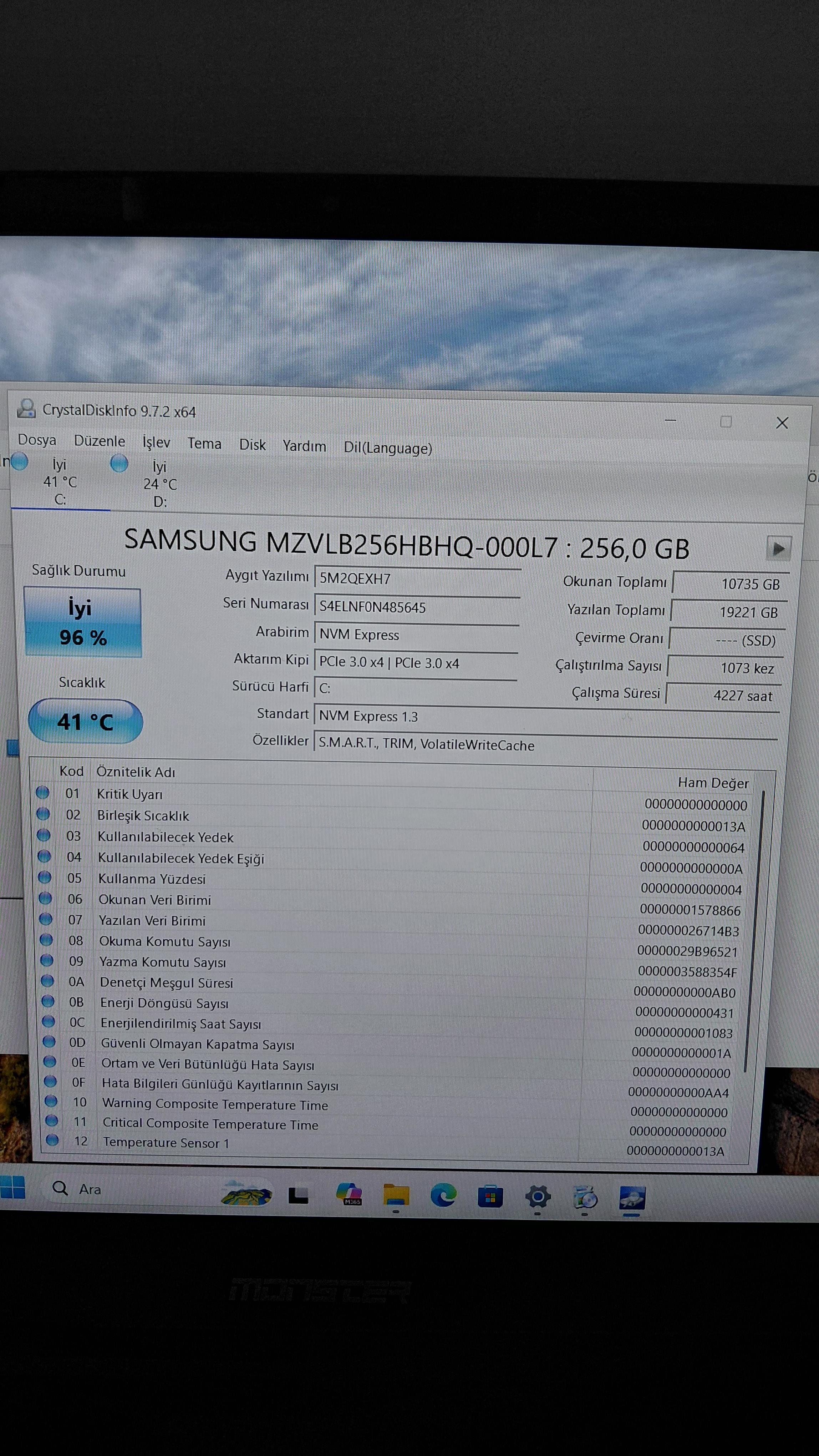The image size is (819, 1456).
Task: Click the Windows Start button
Action: tap(13, 1187)
